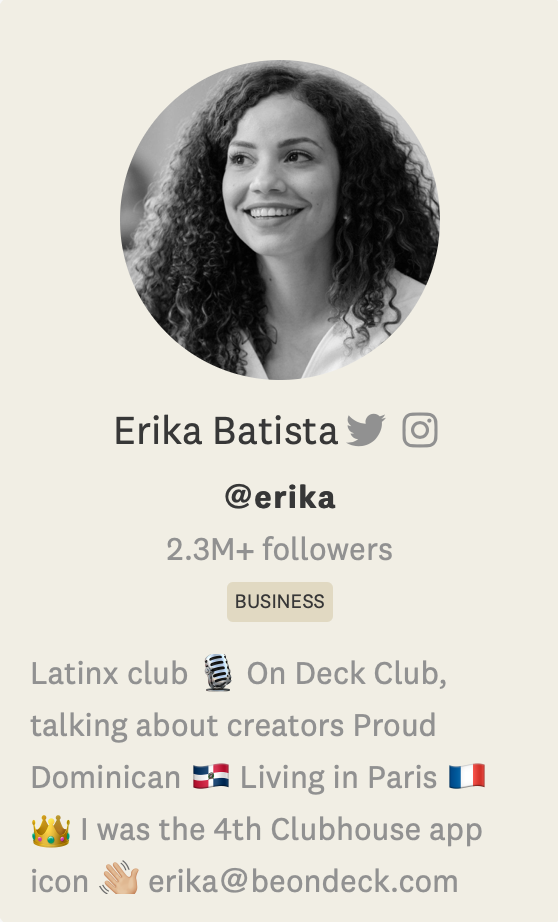
Task: Open the 2.3M+ followers list
Action: coord(279,550)
